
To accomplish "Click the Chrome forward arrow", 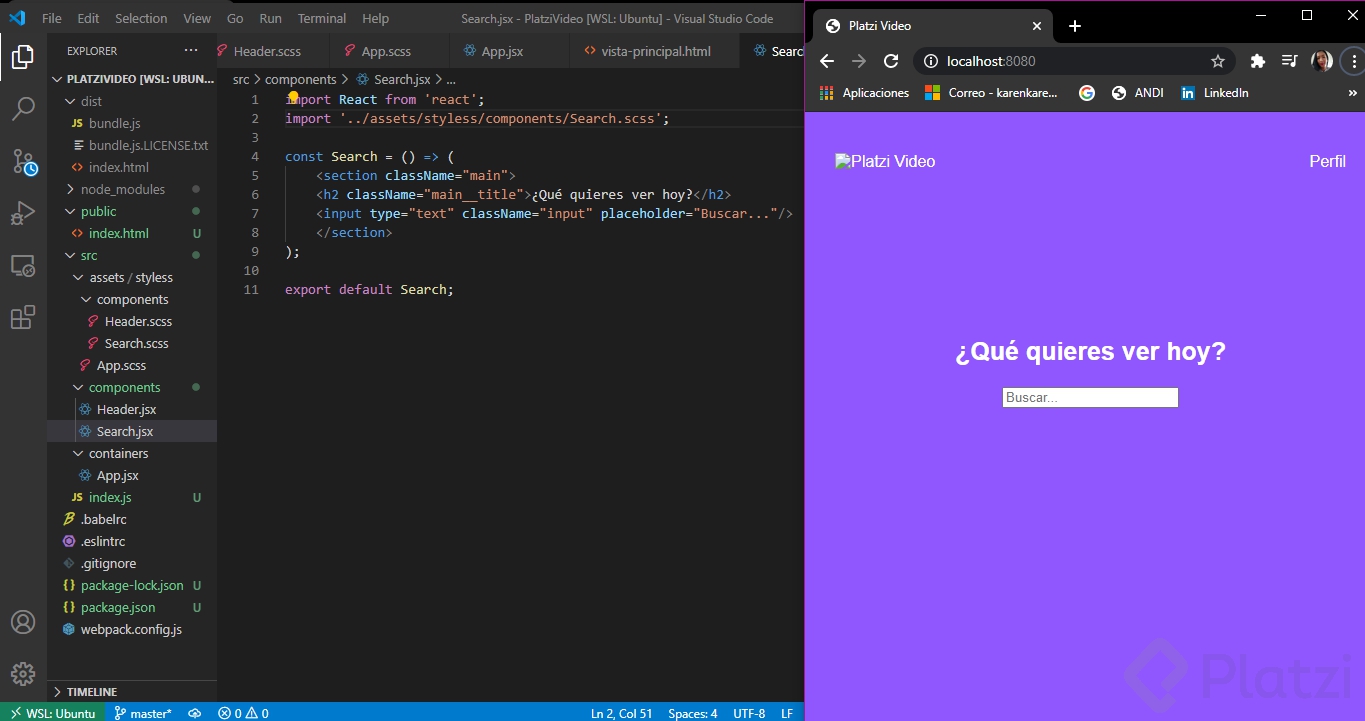I will point(859,61).
